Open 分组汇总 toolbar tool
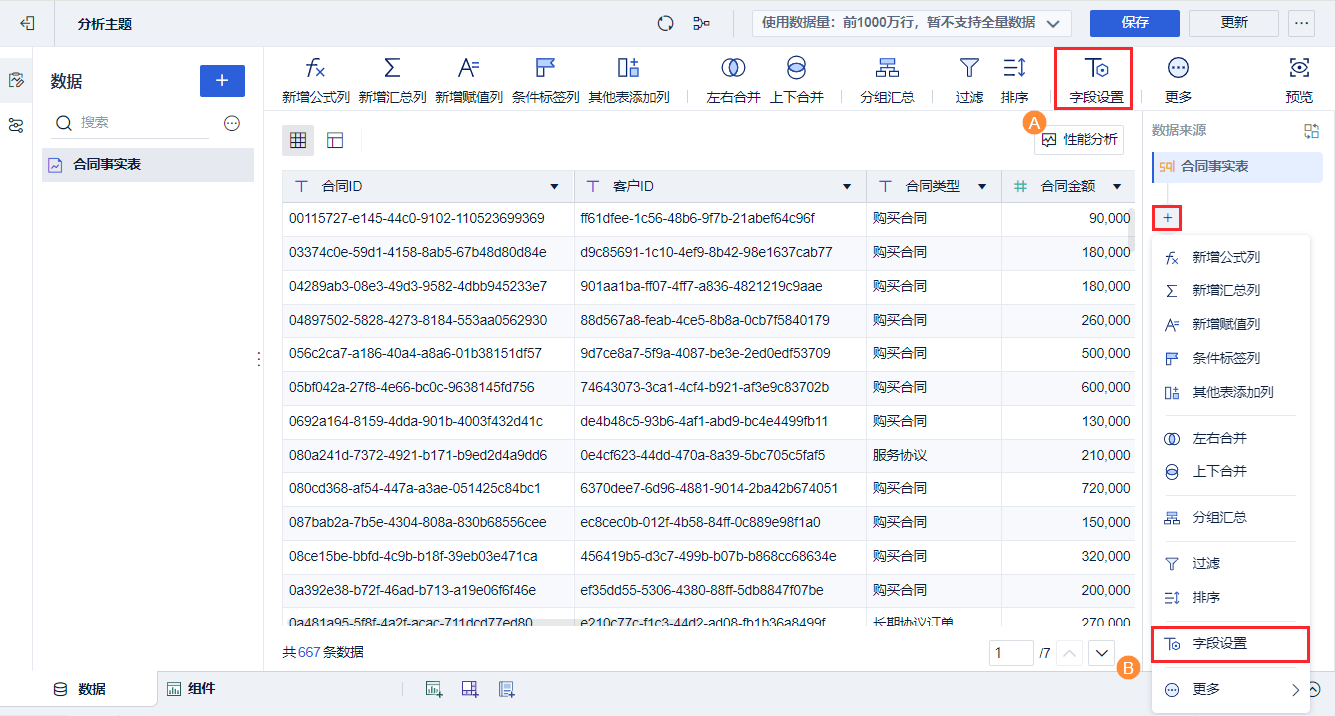Screen dimensions: 1335x716 click(x=887, y=68)
